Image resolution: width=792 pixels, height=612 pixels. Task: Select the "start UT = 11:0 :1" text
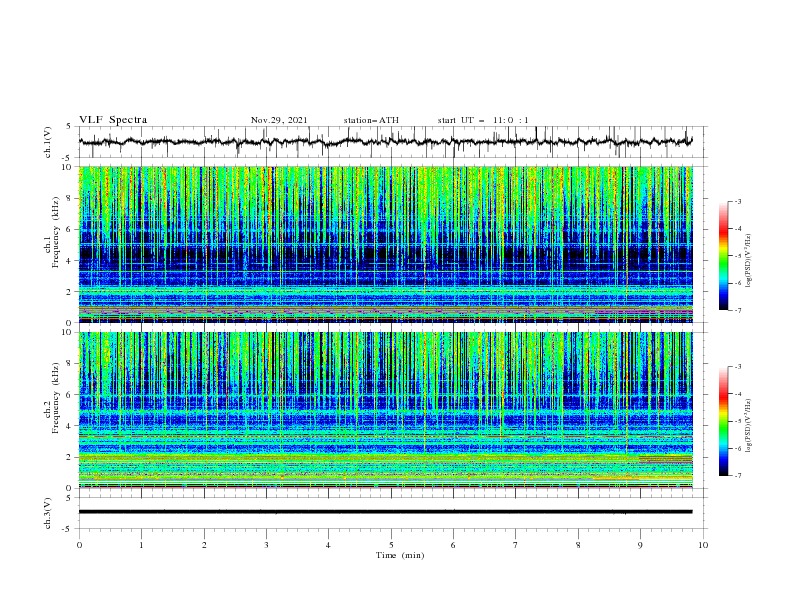483,120
